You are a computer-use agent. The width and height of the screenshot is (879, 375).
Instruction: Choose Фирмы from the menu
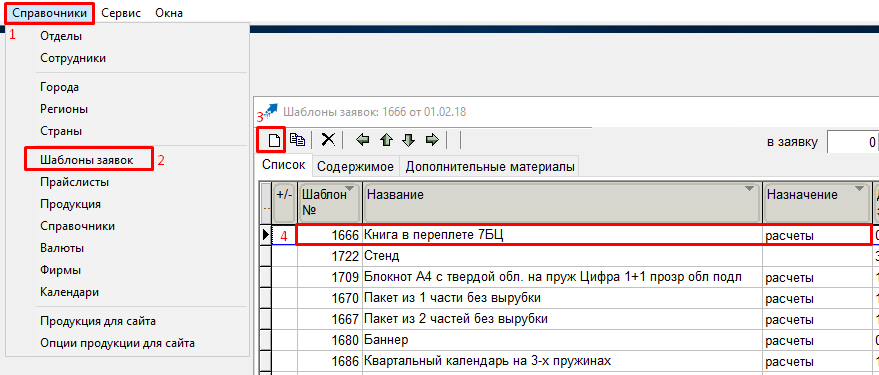coord(61,270)
